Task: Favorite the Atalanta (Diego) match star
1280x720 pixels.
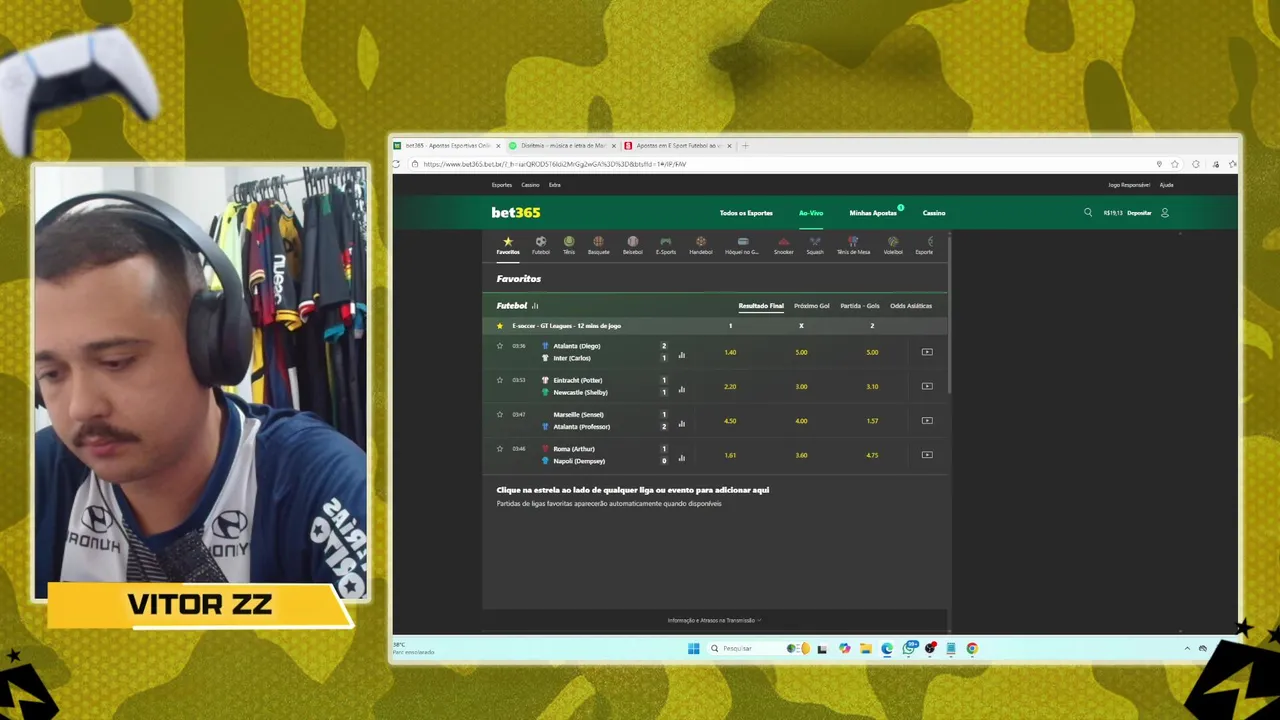Action: click(500, 346)
